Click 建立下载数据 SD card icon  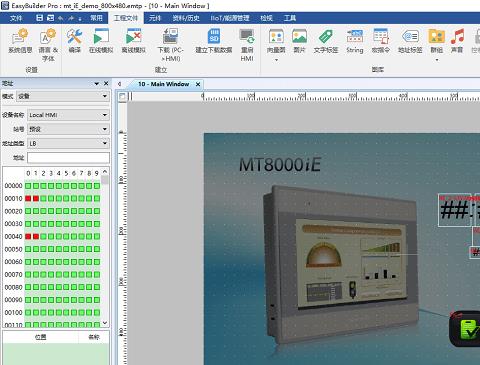click(x=214, y=37)
